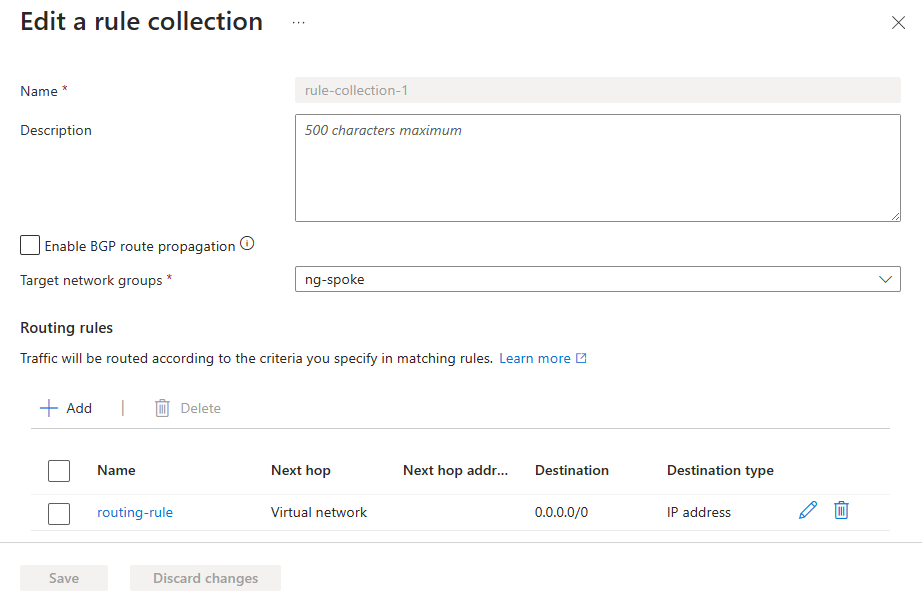Enable BGP route propagation
Screen dimensions: 922x605
tap(29, 244)
